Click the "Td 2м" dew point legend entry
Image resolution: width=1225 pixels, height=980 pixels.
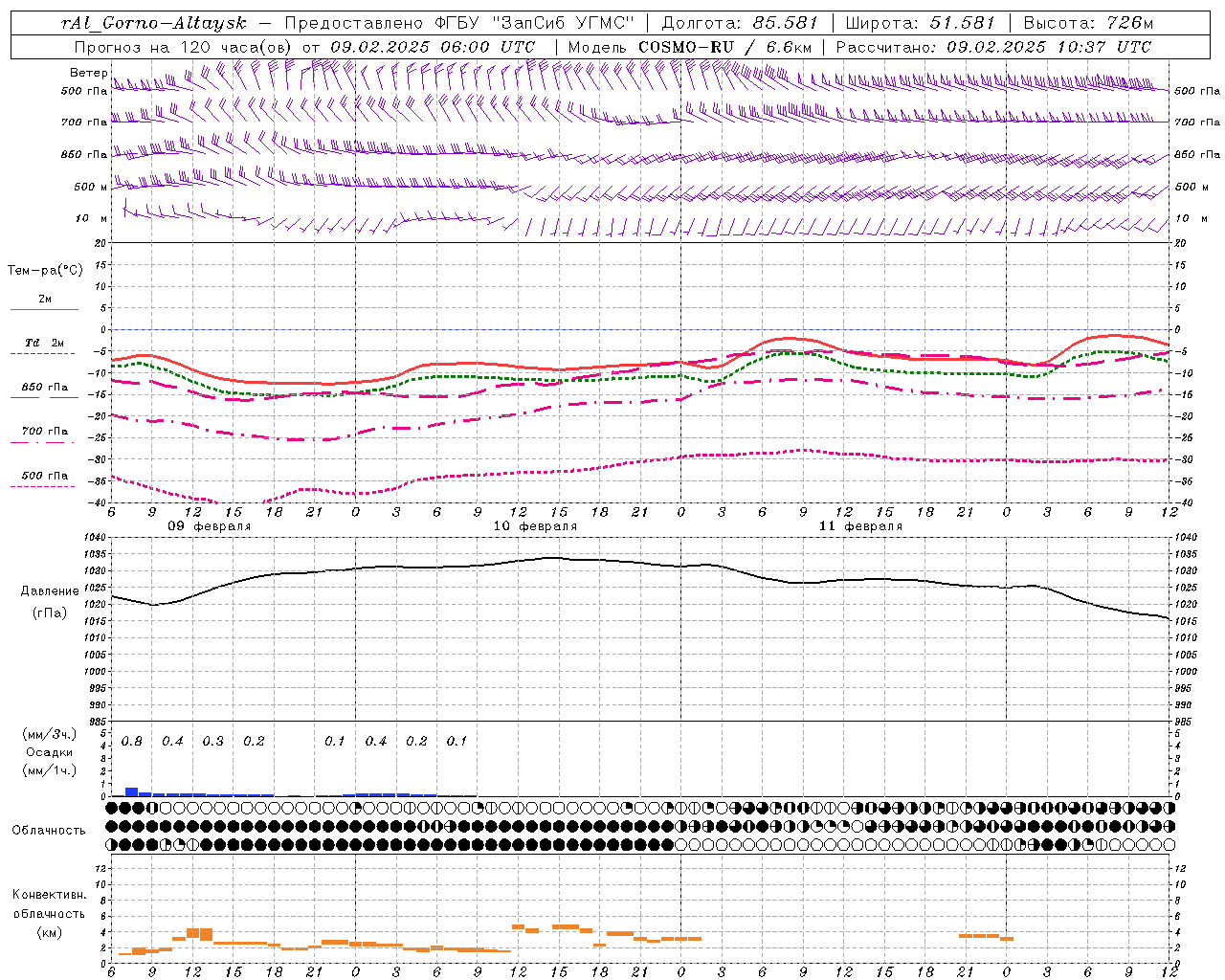44,343
